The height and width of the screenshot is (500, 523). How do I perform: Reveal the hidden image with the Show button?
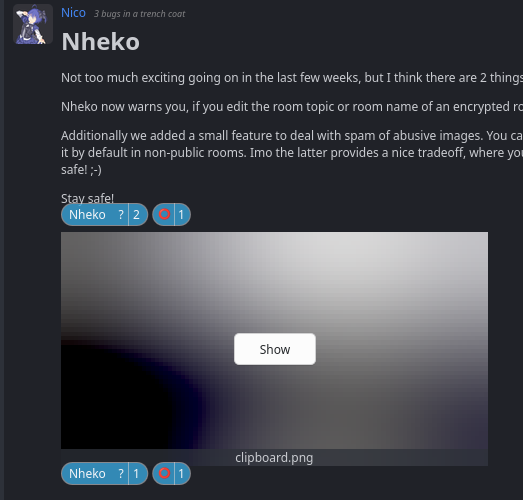275,349
